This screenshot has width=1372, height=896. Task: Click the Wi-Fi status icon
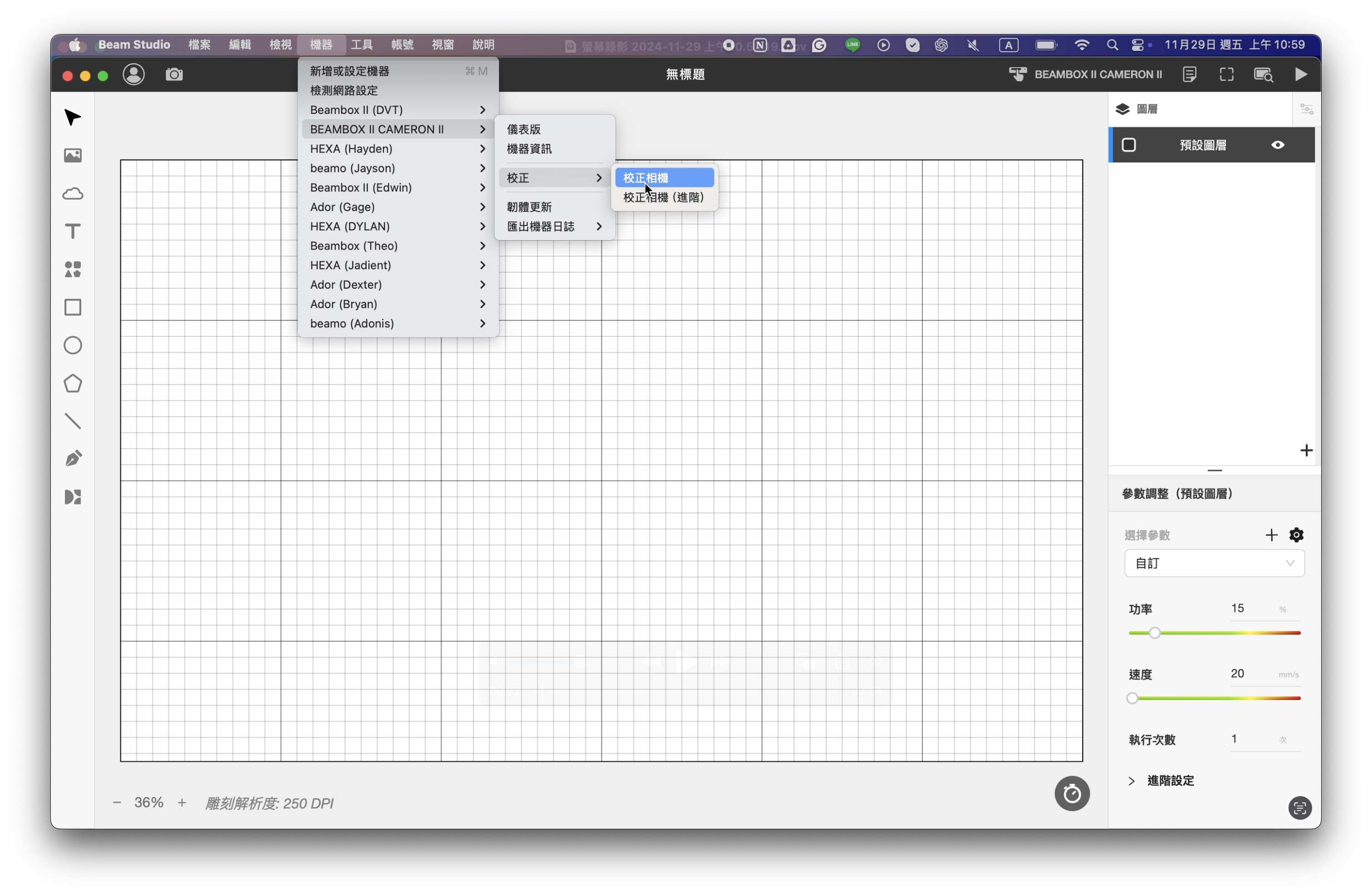pyautogui.click(x=1082, y=45)
